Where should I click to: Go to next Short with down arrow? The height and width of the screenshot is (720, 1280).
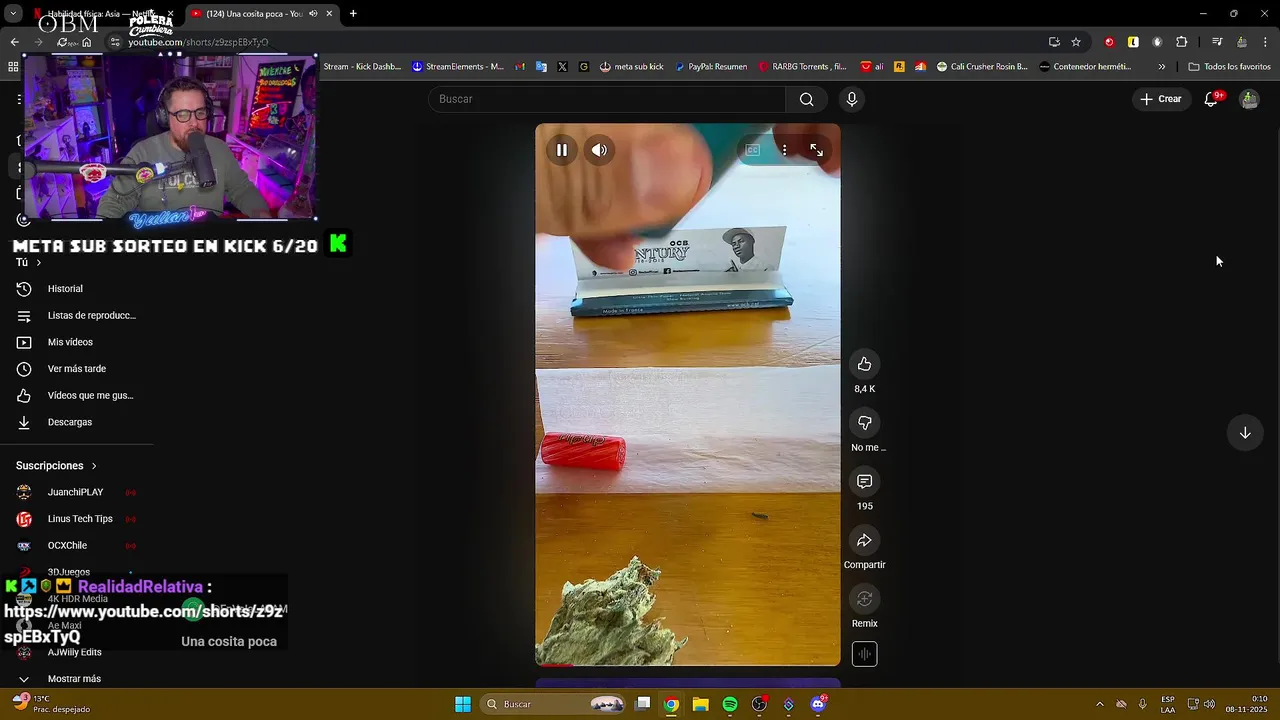point(1245,433)
